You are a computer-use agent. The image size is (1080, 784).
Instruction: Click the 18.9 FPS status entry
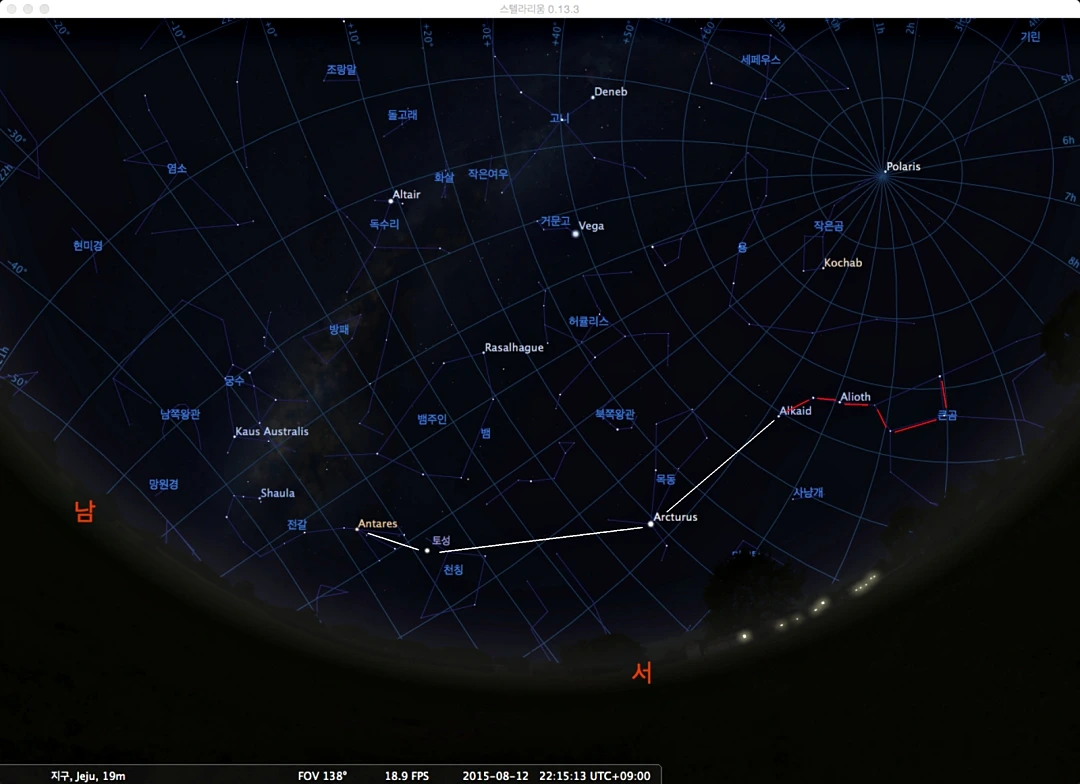pos(406,776)
